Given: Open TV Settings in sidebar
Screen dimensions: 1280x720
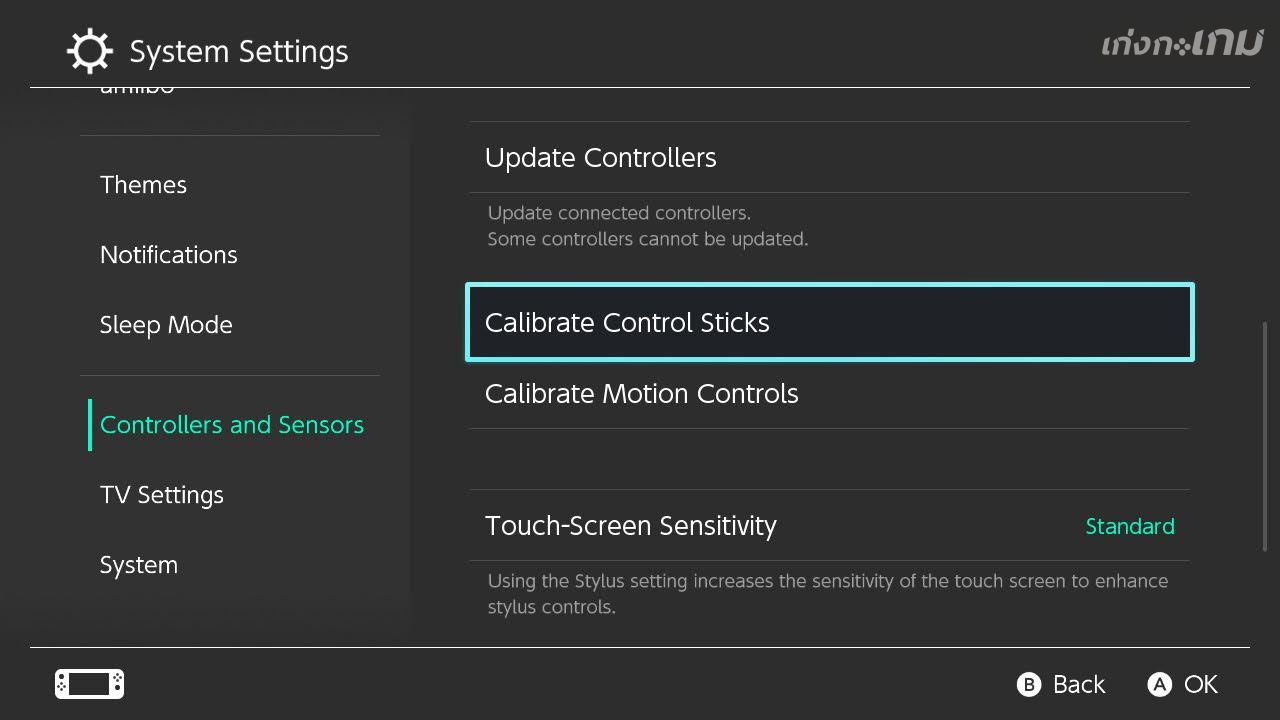Looking at the screenshot, I should coord(161,495).
